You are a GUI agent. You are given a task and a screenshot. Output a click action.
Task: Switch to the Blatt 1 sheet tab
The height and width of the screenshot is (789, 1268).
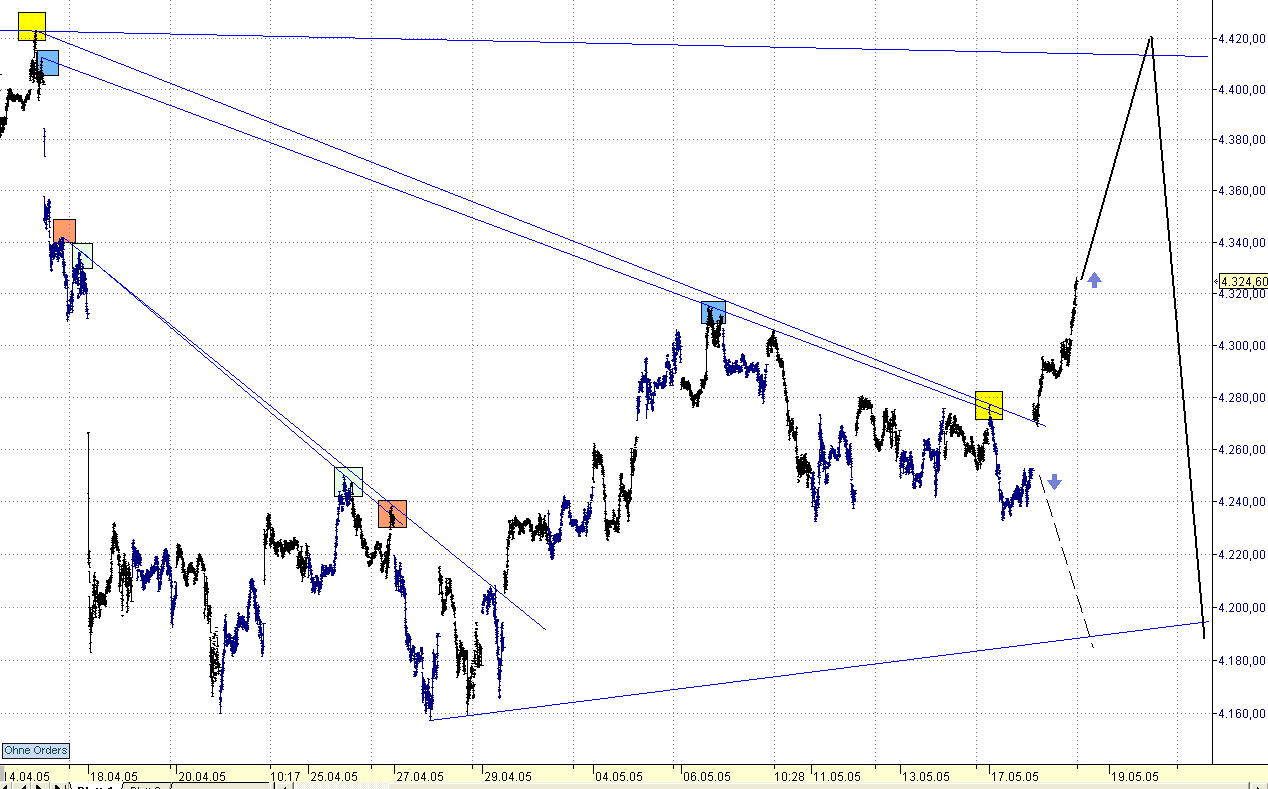[95, 786]
